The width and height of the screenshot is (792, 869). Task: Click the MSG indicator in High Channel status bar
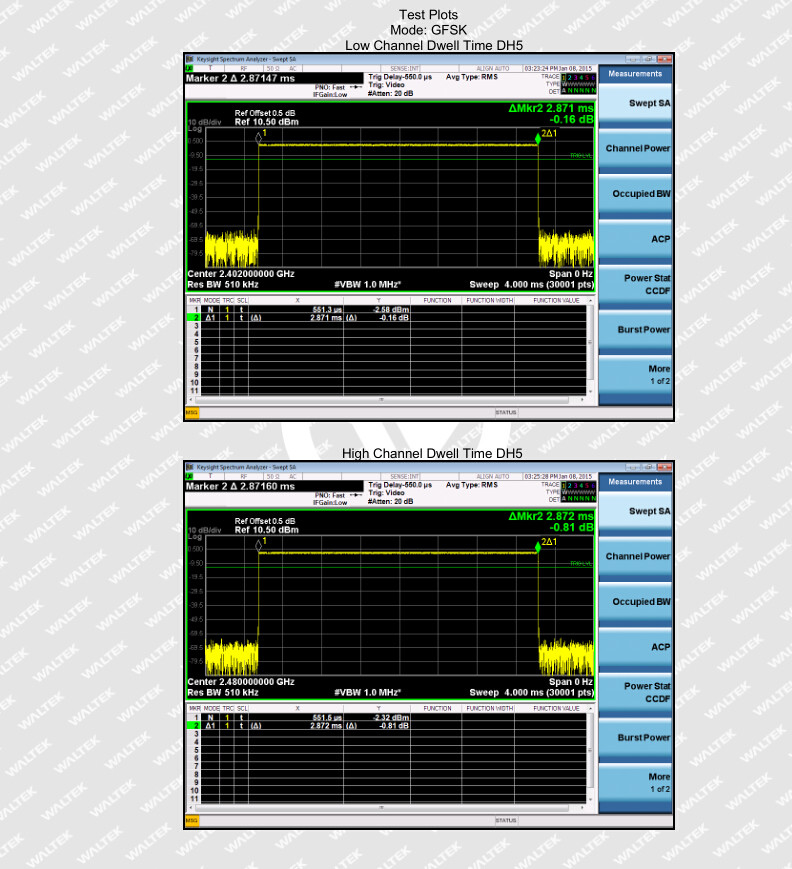(x=192, y=820)
